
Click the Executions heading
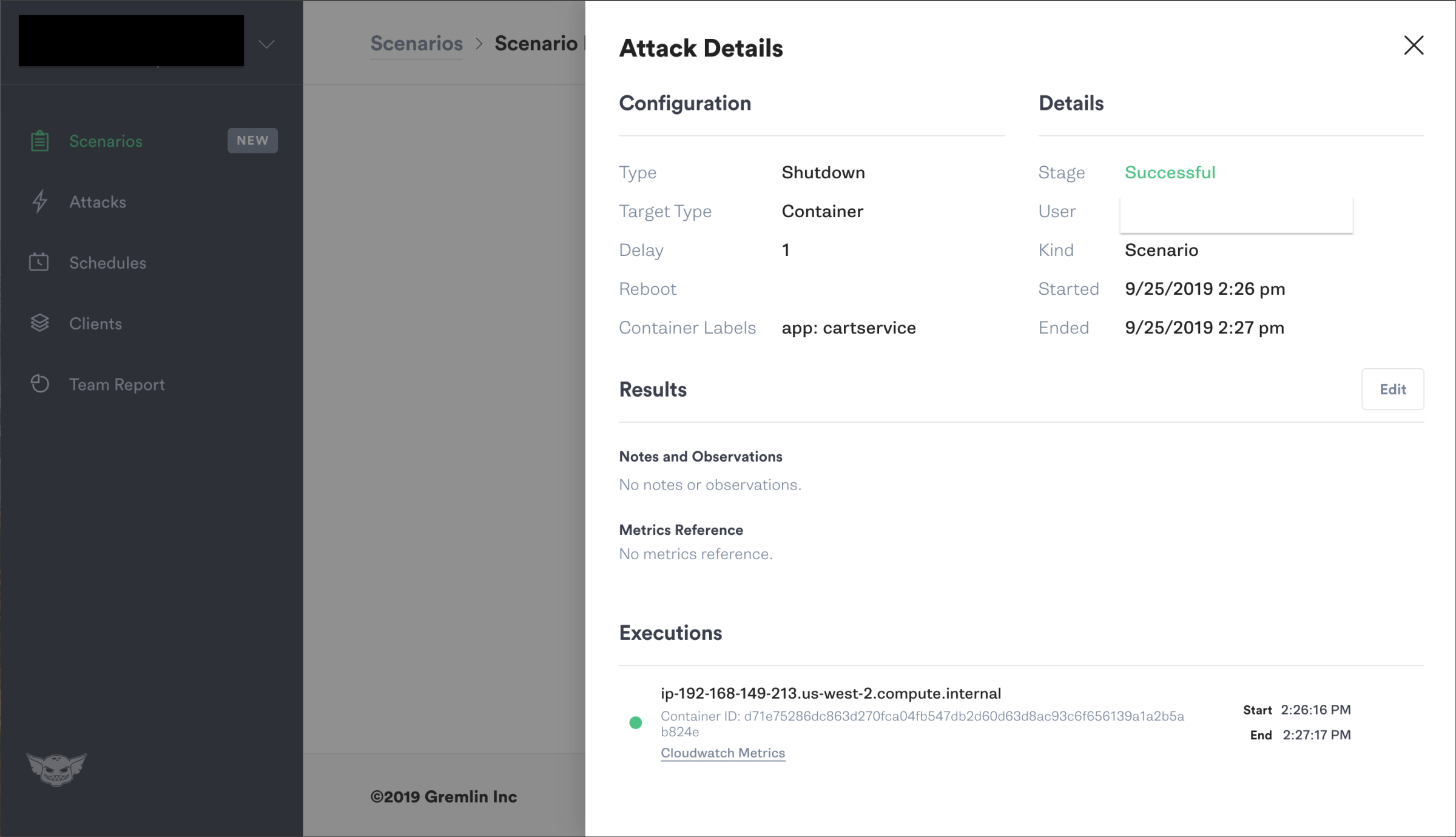pyautogui.click(x=670, y=633)
